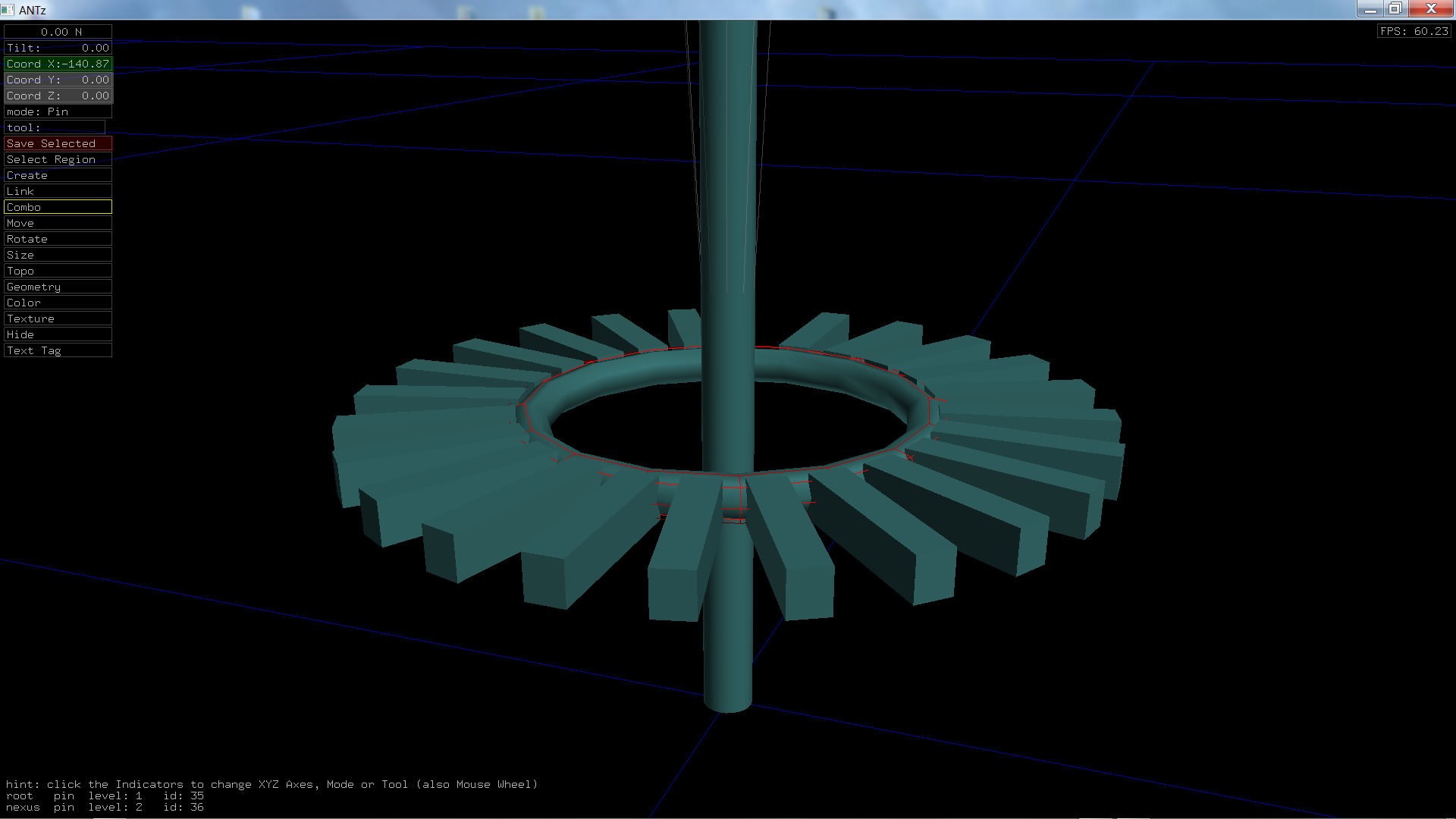Viewport: 1456px width, 819px height.
Task: Click the Geometry option
Action: click(58, 287)
